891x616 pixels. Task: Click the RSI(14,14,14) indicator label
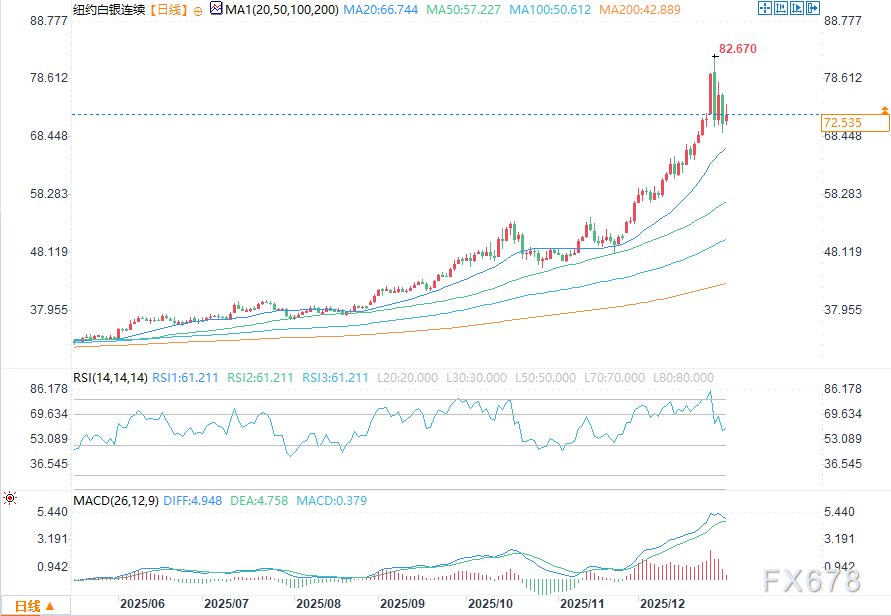pos(110,377)
